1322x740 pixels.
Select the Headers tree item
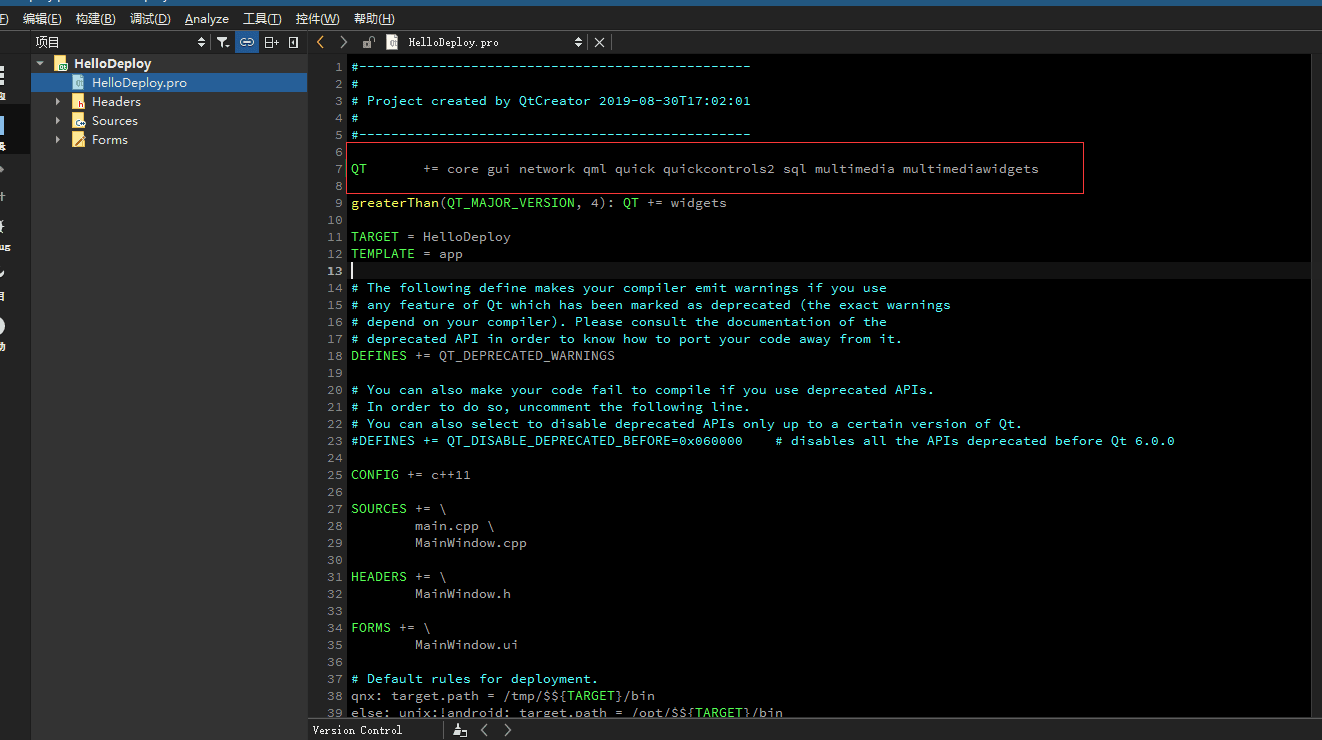[x=116, y=102]
